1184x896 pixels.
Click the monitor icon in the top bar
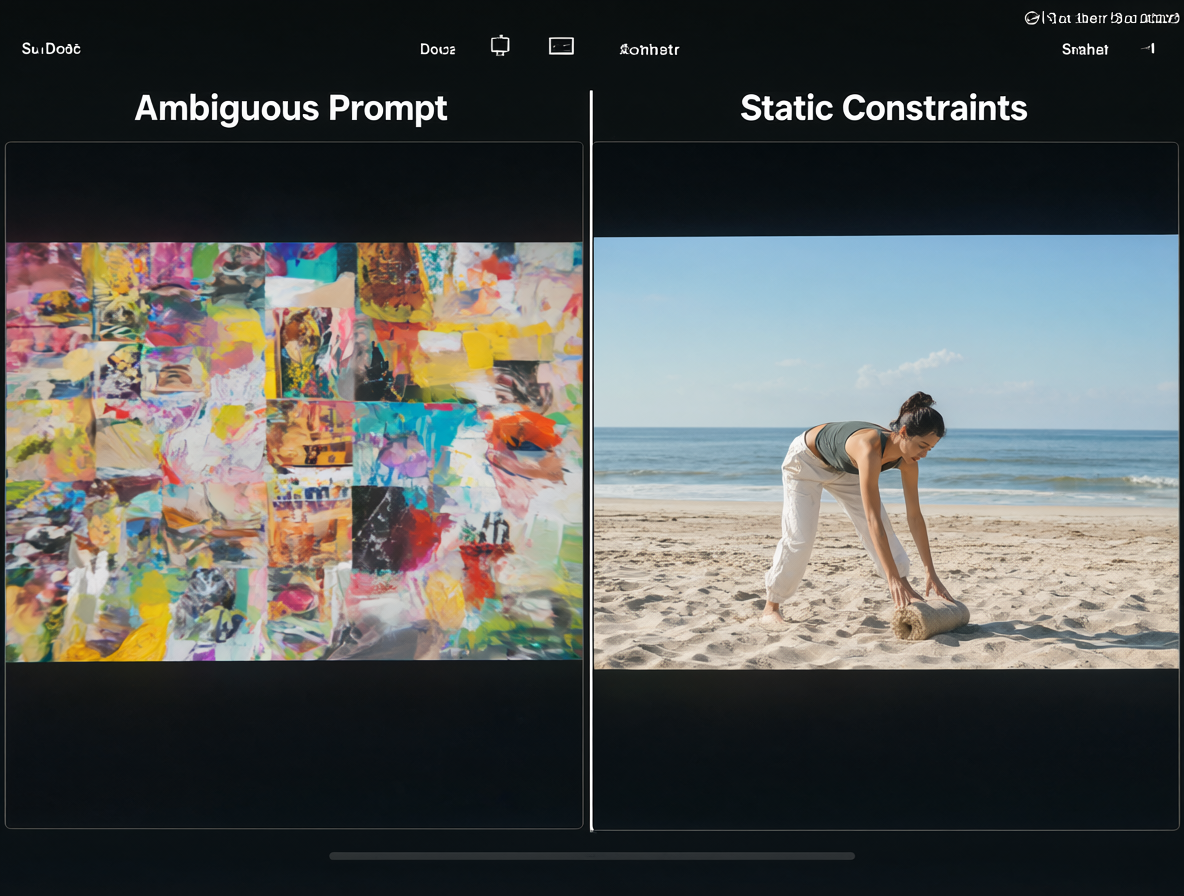500,46
